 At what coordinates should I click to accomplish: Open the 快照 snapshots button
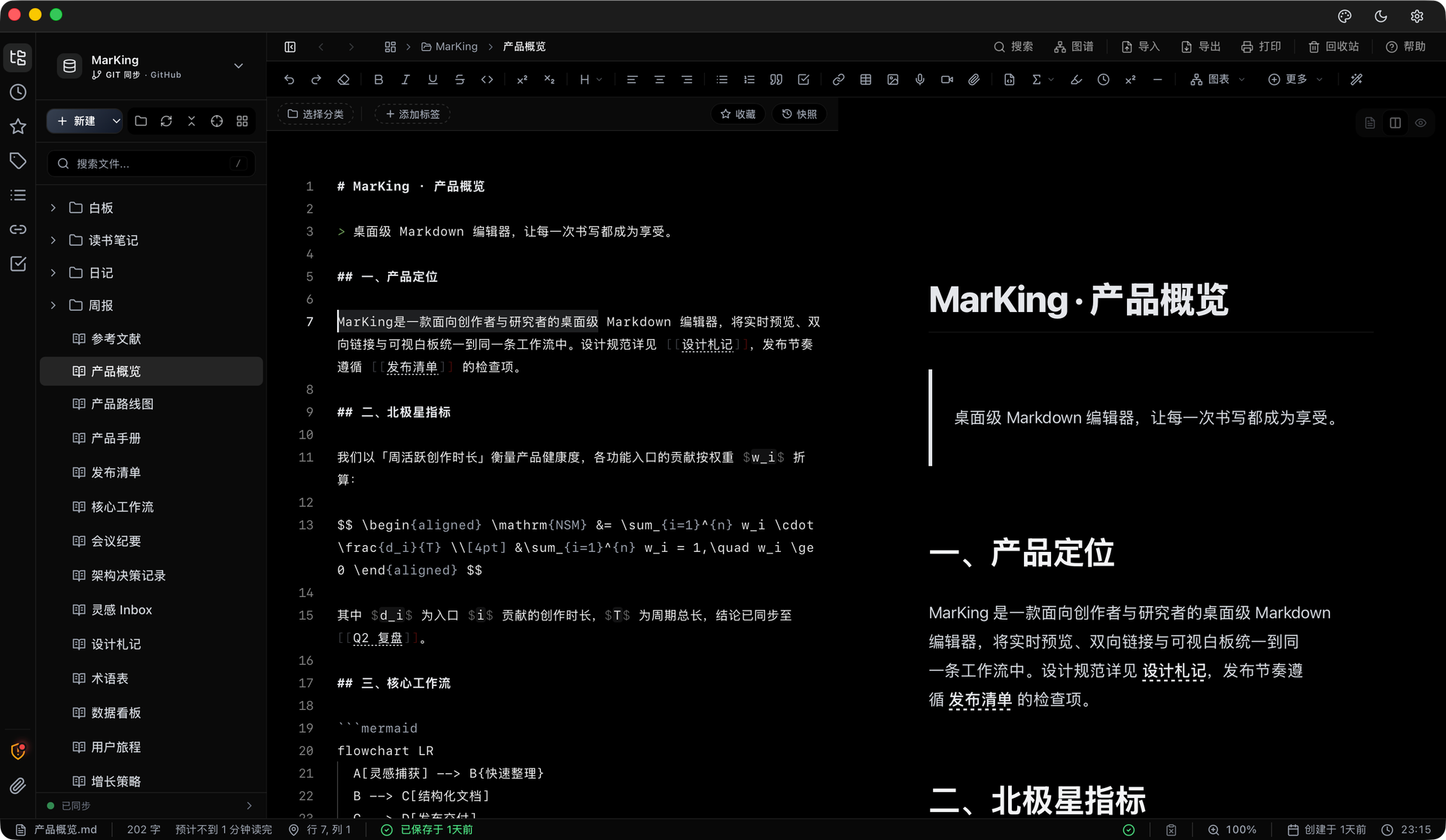point(799,114)
